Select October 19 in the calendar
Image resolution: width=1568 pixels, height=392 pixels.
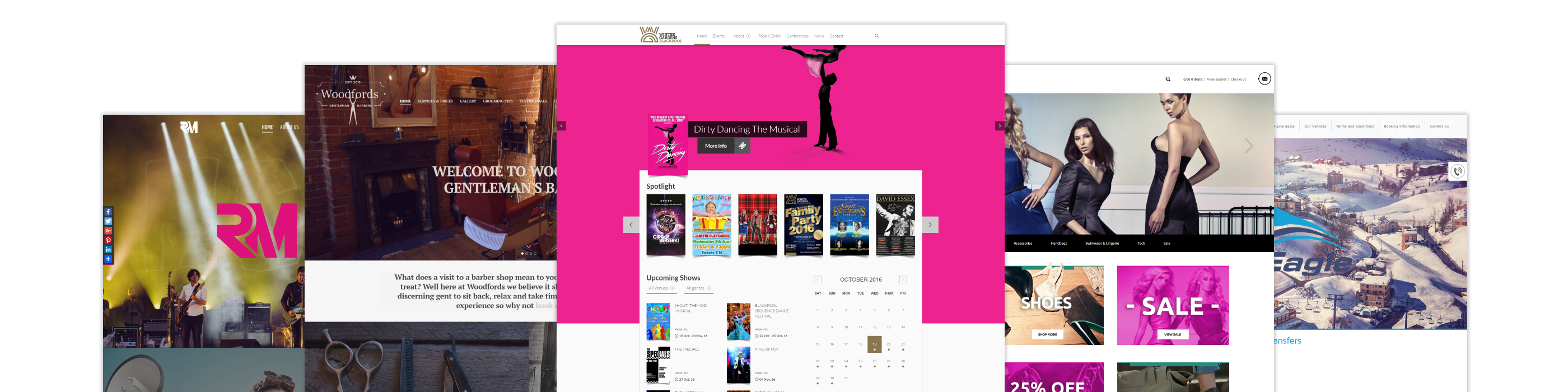[x=875, y=344]
